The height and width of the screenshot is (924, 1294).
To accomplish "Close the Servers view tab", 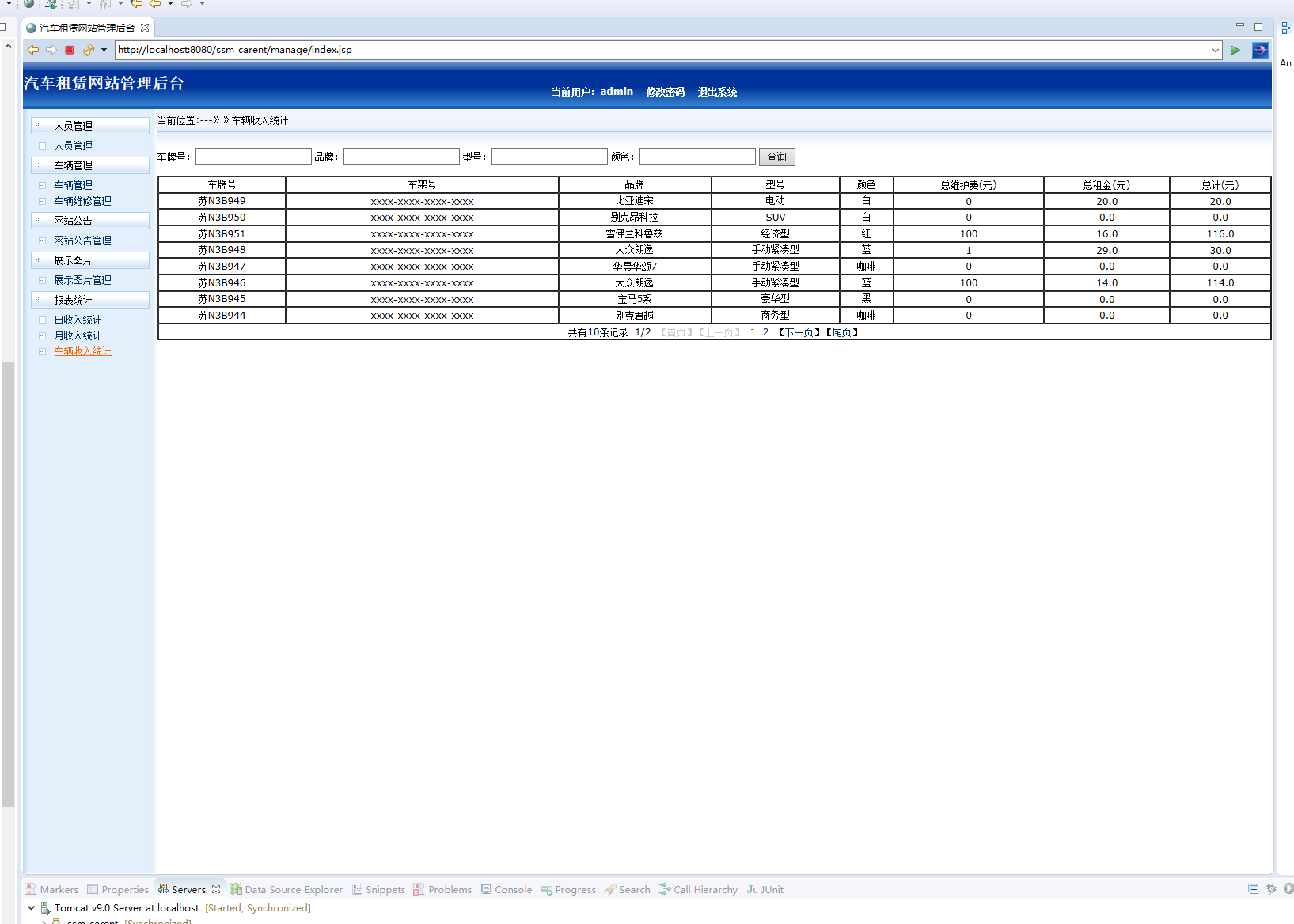I will tap(216, 889).
